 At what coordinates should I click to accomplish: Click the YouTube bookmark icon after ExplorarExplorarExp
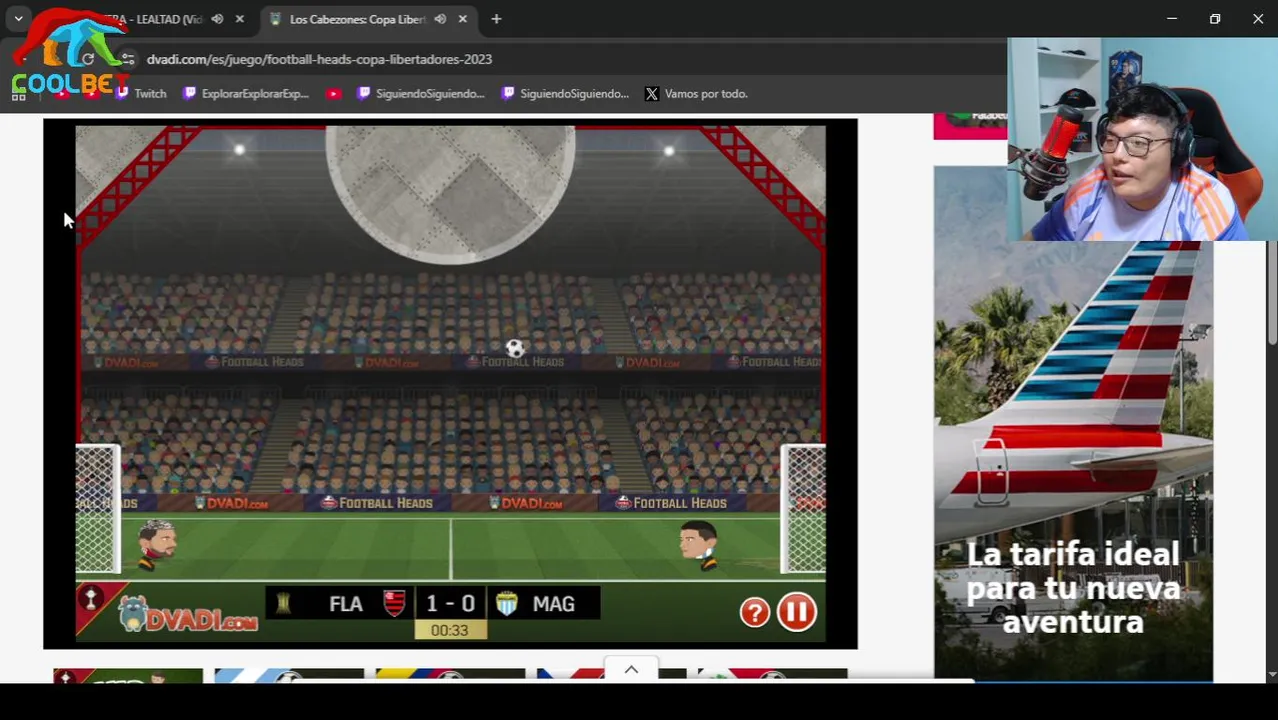[334, 93]
